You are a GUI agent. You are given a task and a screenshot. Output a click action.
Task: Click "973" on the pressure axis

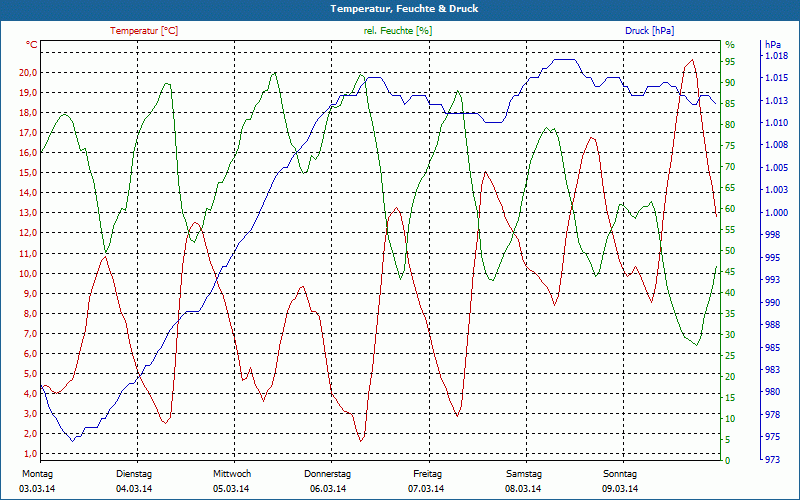773,460
